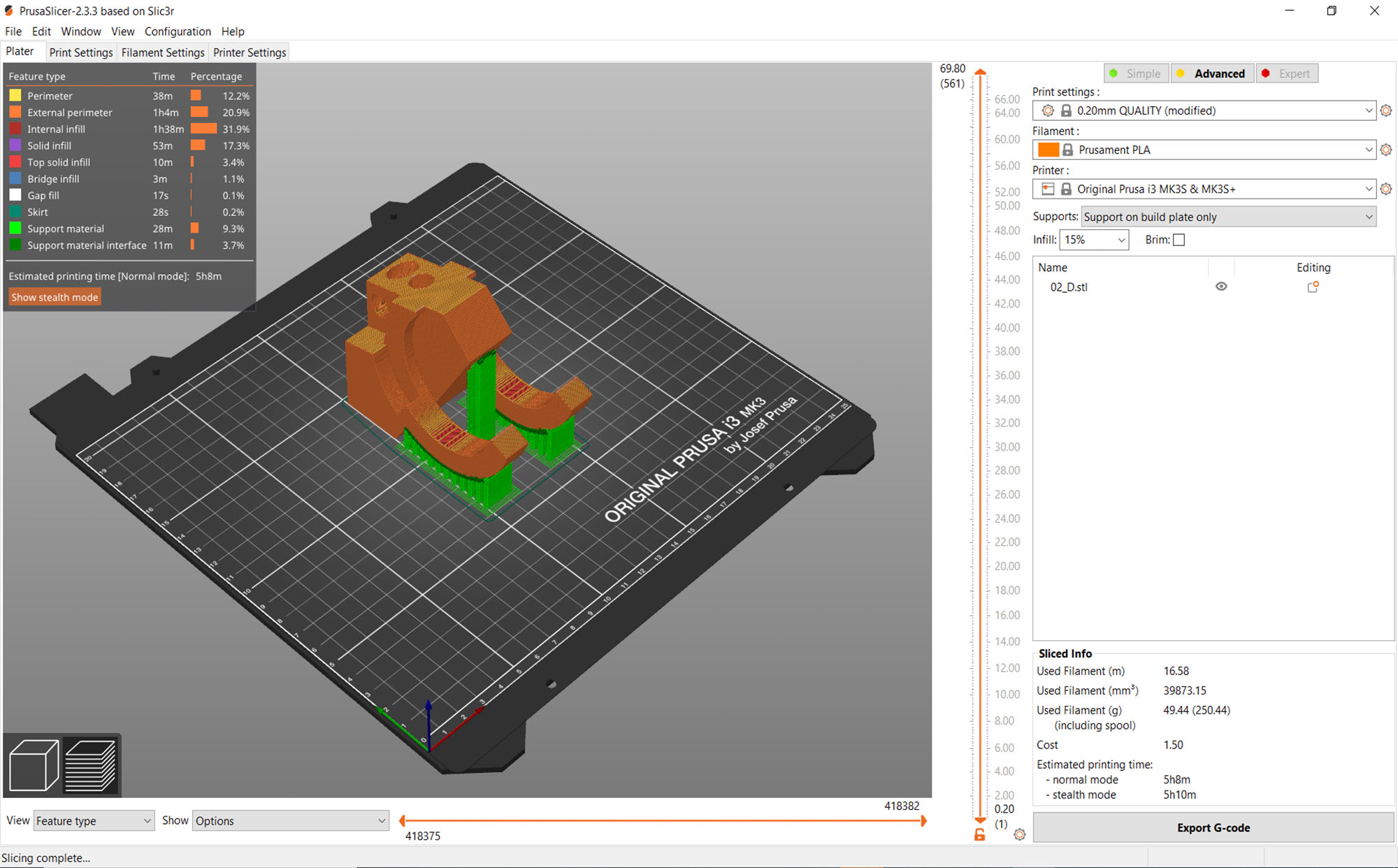This screenshot has height=868, width=1398.
Task: Change the Infill percentage dropdown
Action: click(1094, 239)
